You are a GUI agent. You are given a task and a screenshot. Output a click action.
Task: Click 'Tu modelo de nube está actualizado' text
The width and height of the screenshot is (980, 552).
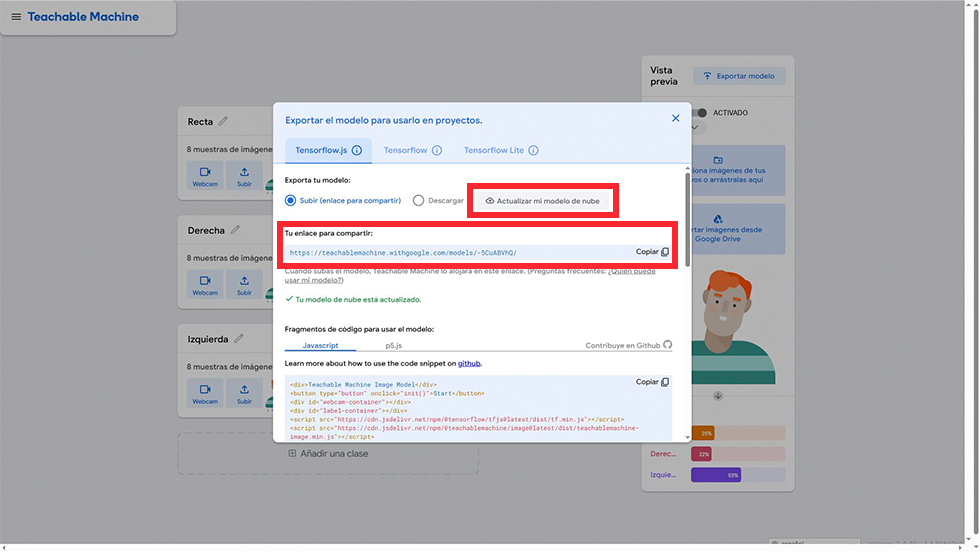358,299
